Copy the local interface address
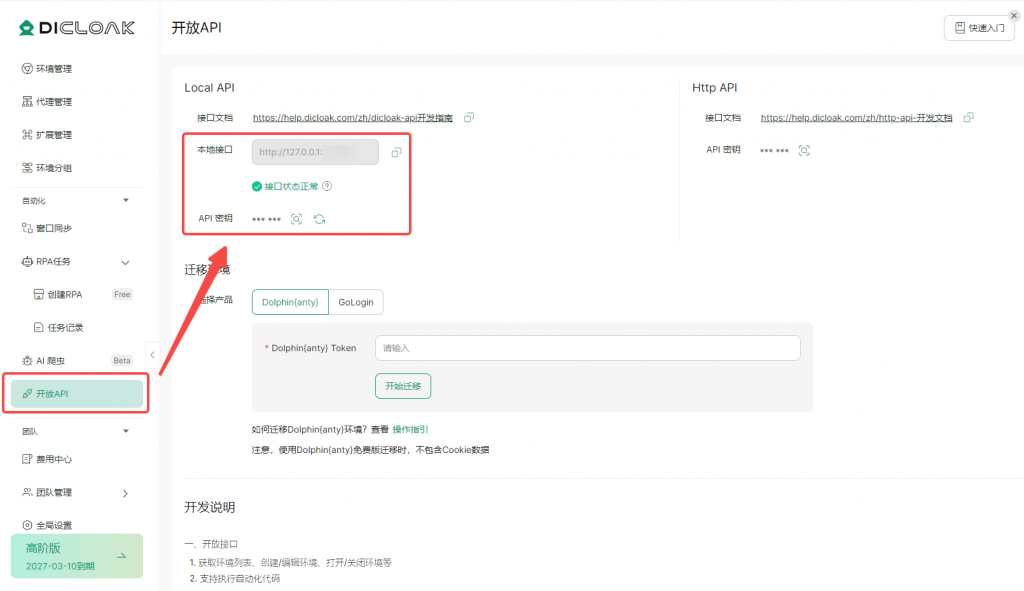 pos(396,152)
